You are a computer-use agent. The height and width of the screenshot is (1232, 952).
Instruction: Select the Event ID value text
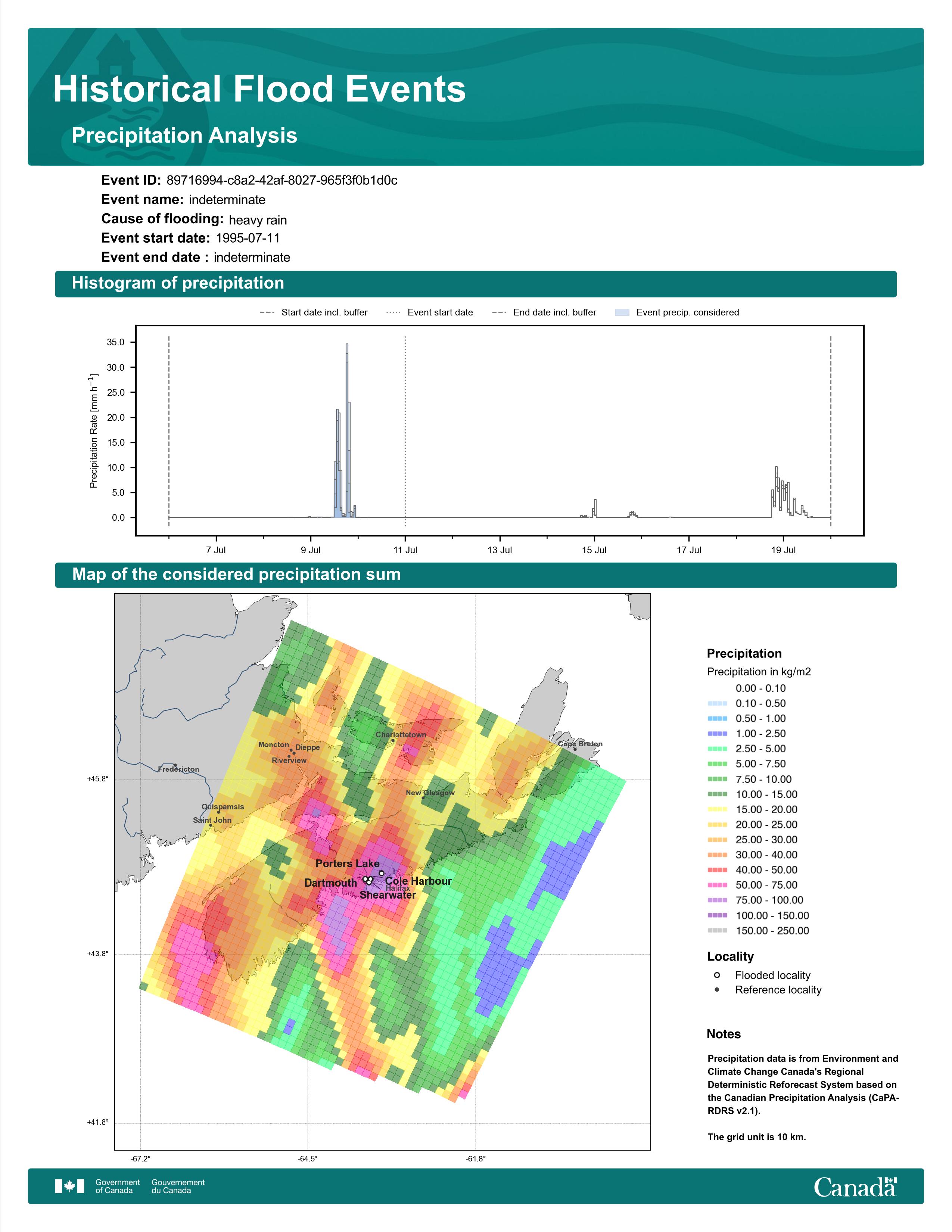coord(282,181)
